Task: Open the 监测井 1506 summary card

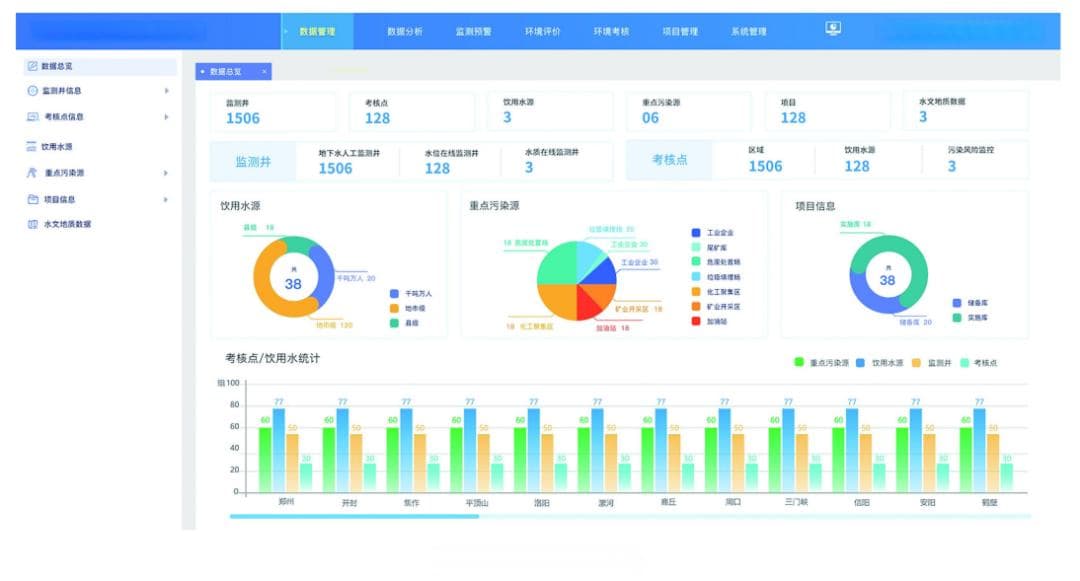Action: coord(273,112)
